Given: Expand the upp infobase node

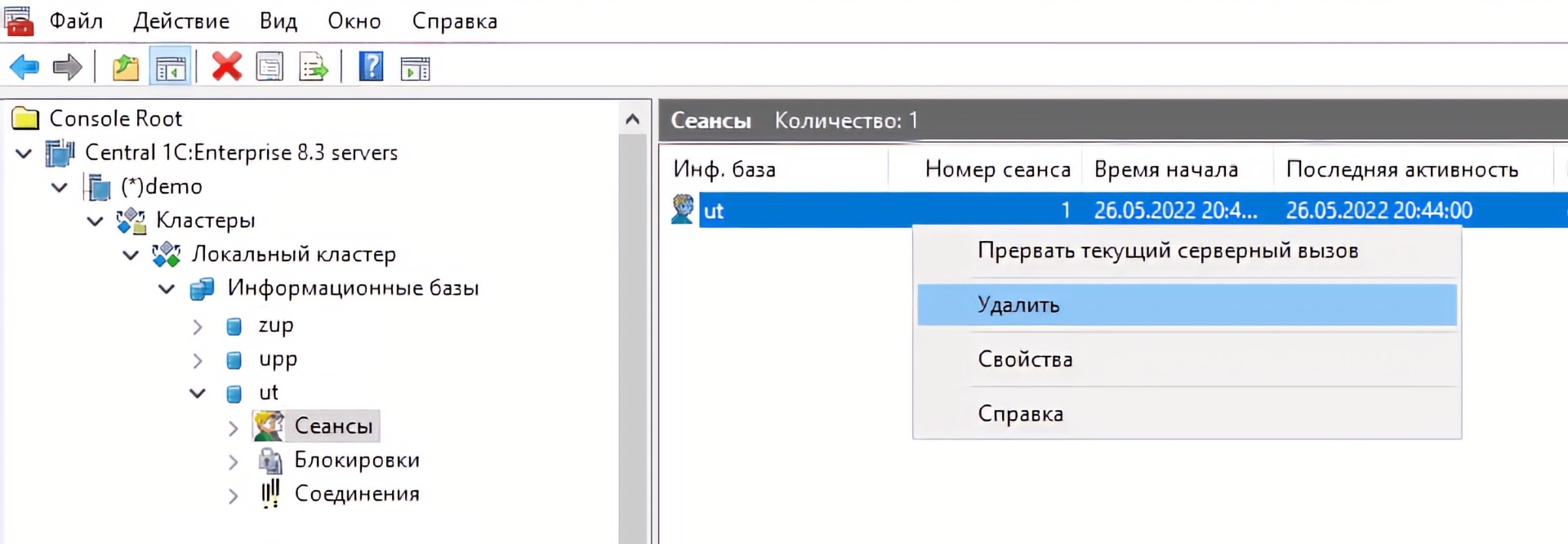Looking at the screenshot, I should click(x=198, y=360).
